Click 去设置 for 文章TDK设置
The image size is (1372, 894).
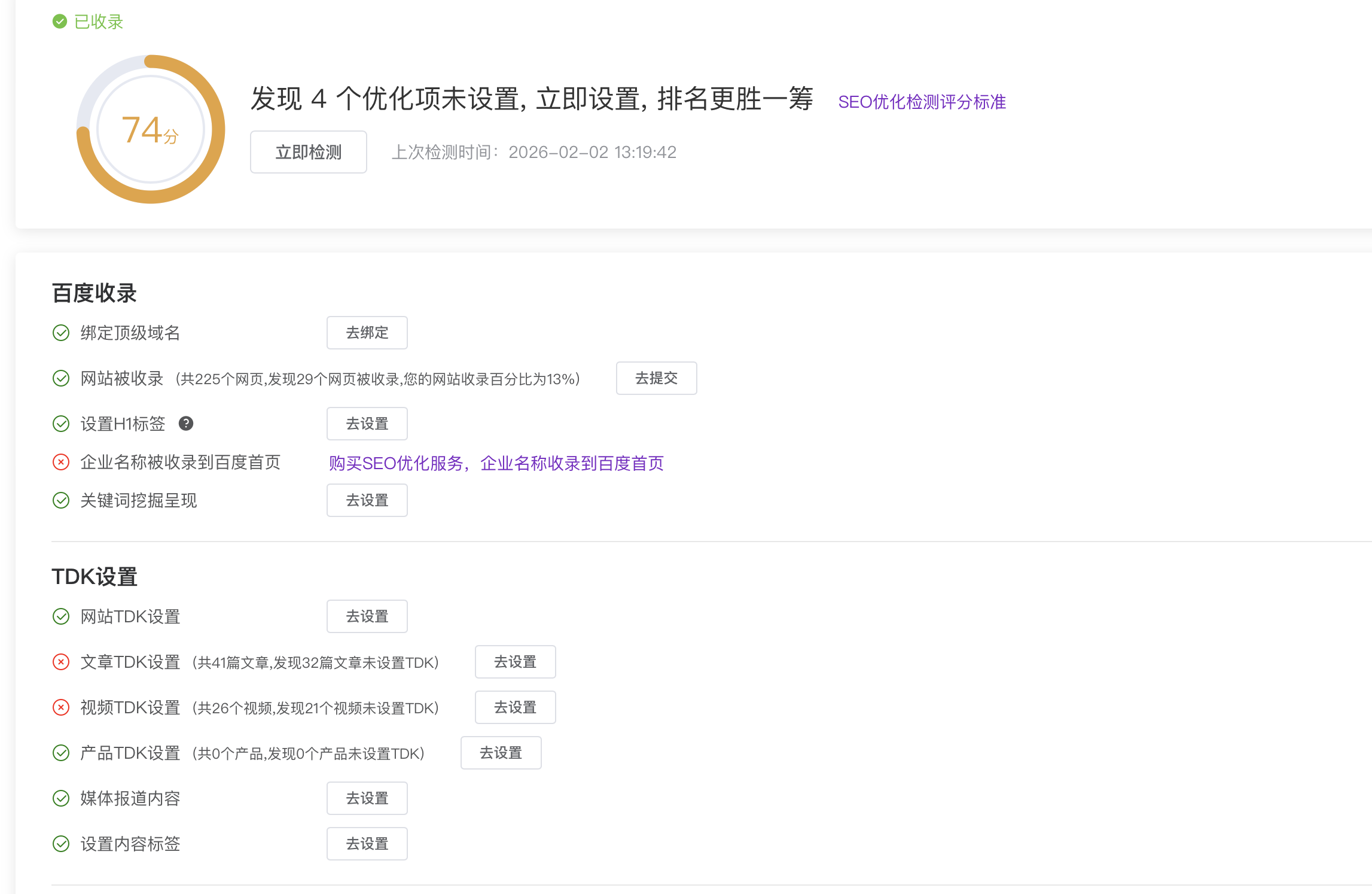(x=516, y=662)
